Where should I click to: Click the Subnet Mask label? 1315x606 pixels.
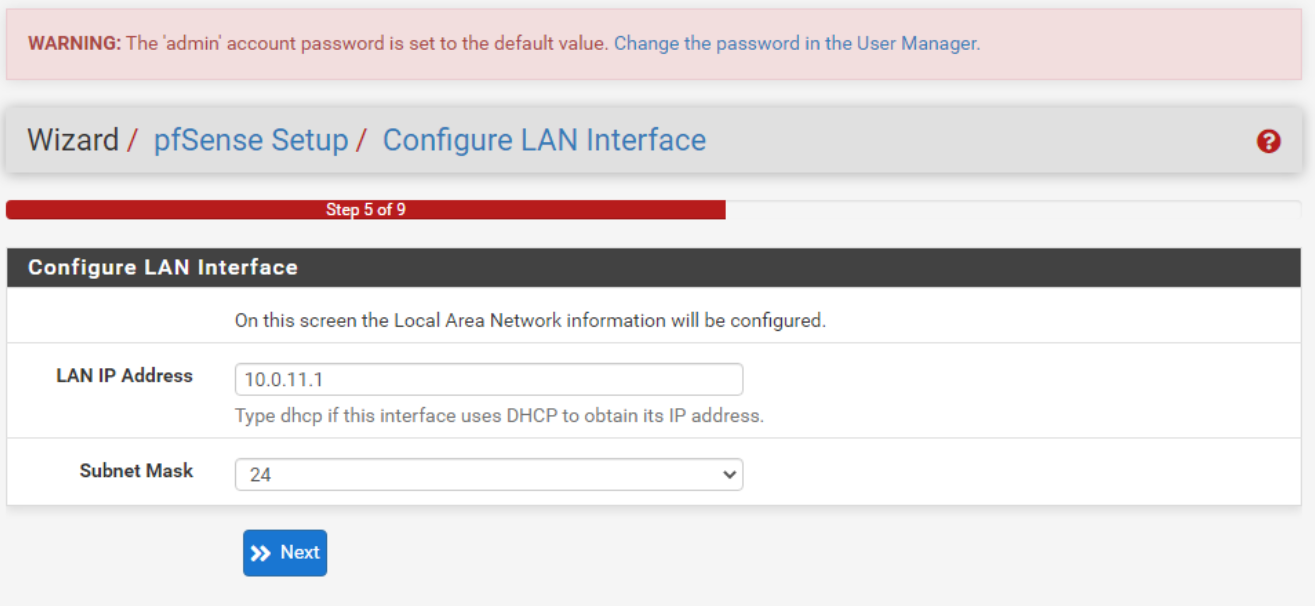tap(136, 470)
